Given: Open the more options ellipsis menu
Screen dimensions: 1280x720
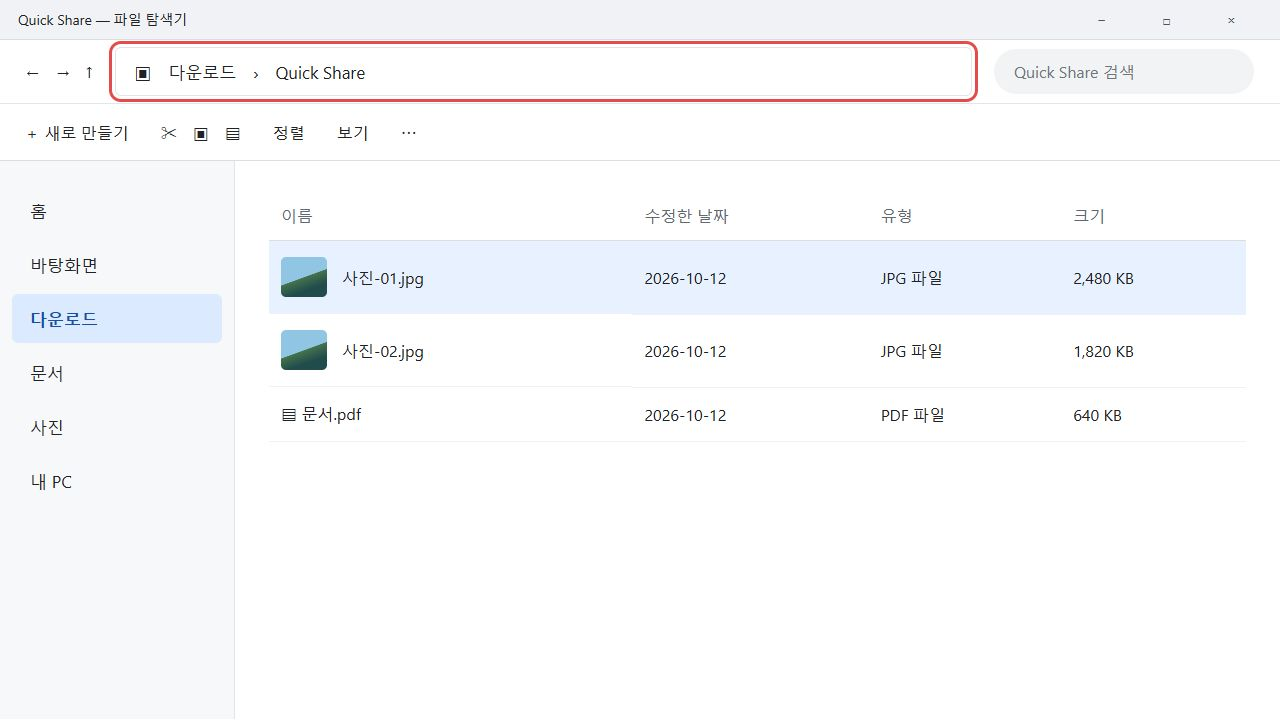Looking at the screenshot, I should pos(408,132).
